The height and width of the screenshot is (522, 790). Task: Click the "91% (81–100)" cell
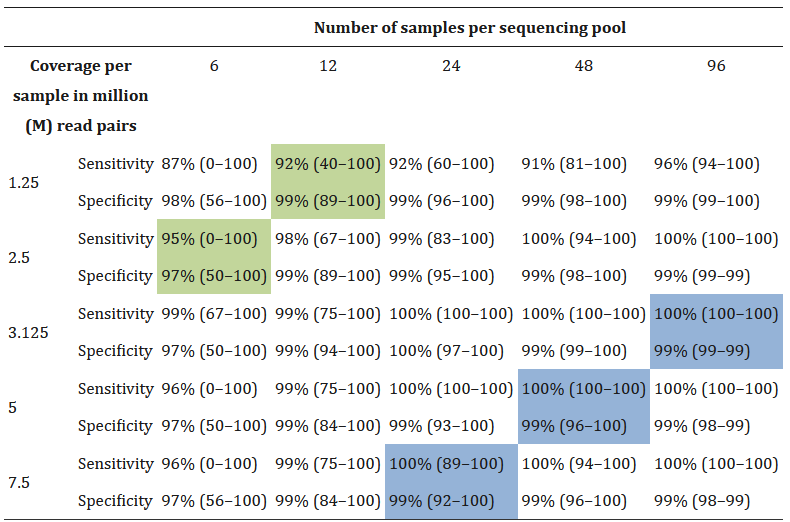tap(574, 163)
